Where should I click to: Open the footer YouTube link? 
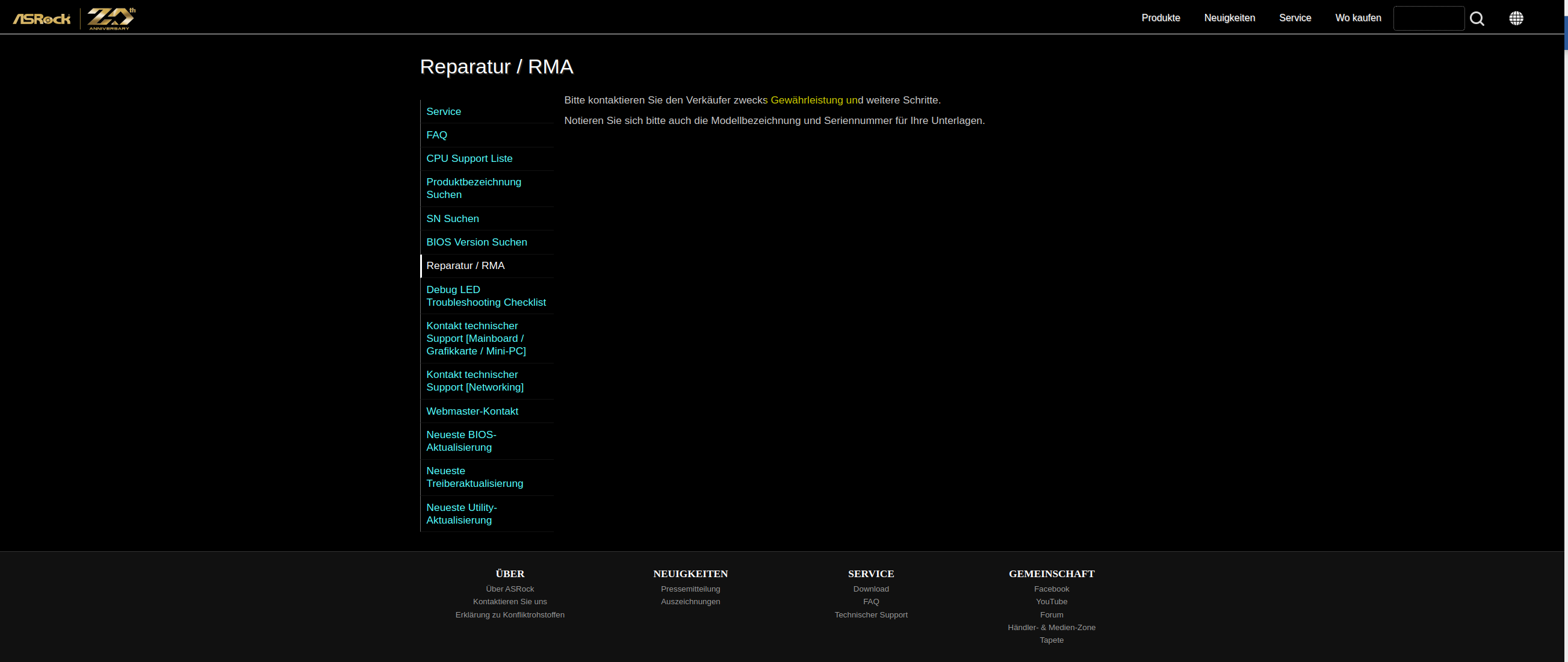pos(1050,602)
